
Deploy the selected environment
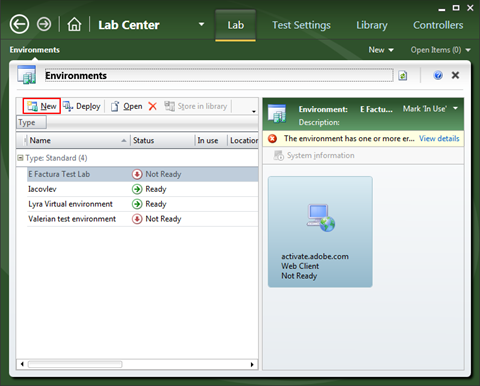coord(82,106)
